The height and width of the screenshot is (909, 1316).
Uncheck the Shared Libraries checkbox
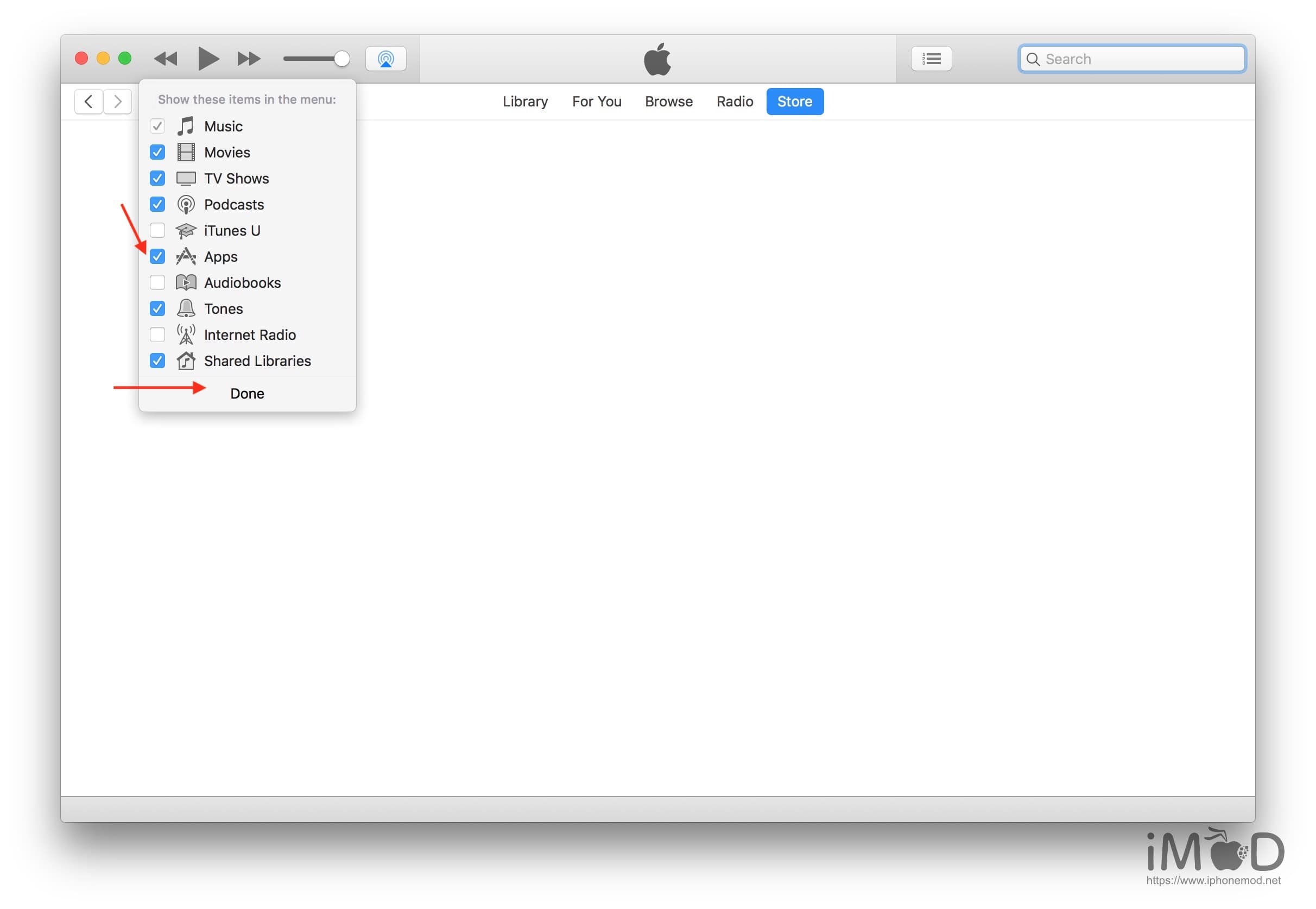pos(157,361)
